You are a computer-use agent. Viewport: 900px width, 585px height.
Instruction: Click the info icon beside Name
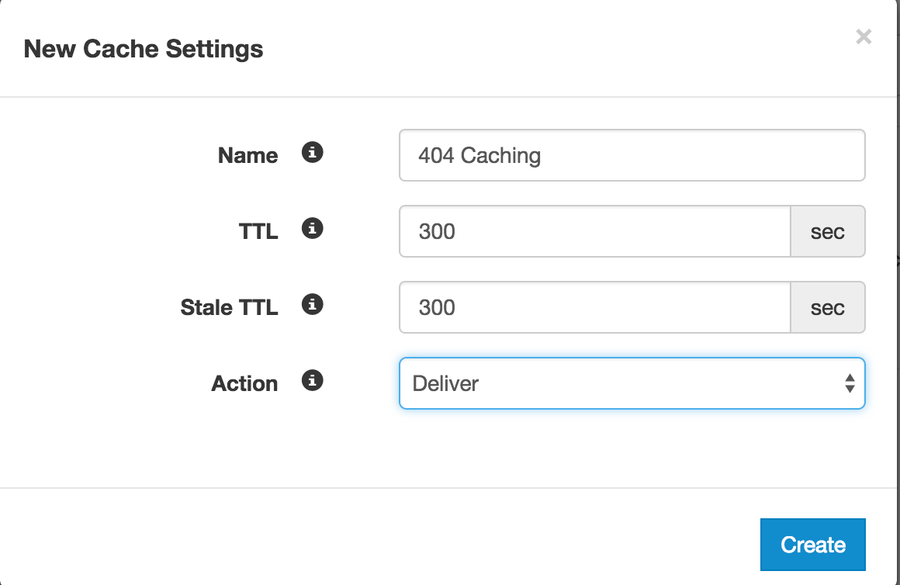pyautogui.click(x=312, y=153)
